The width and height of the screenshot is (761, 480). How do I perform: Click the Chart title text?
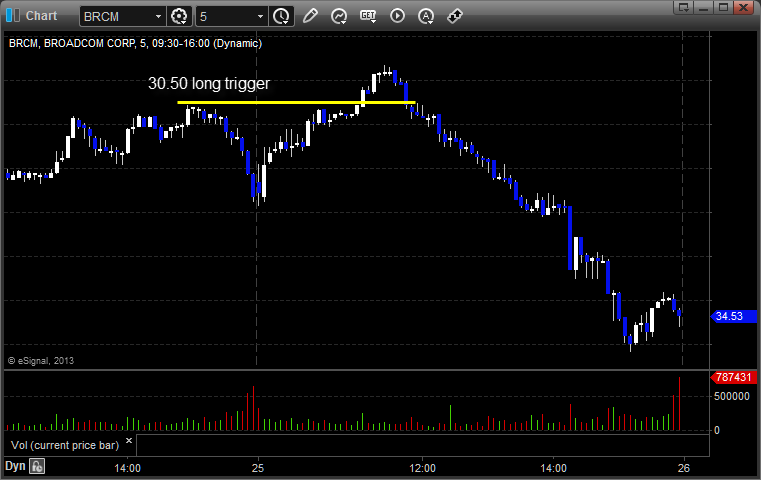pyautogui.click(x=41, y=16)
